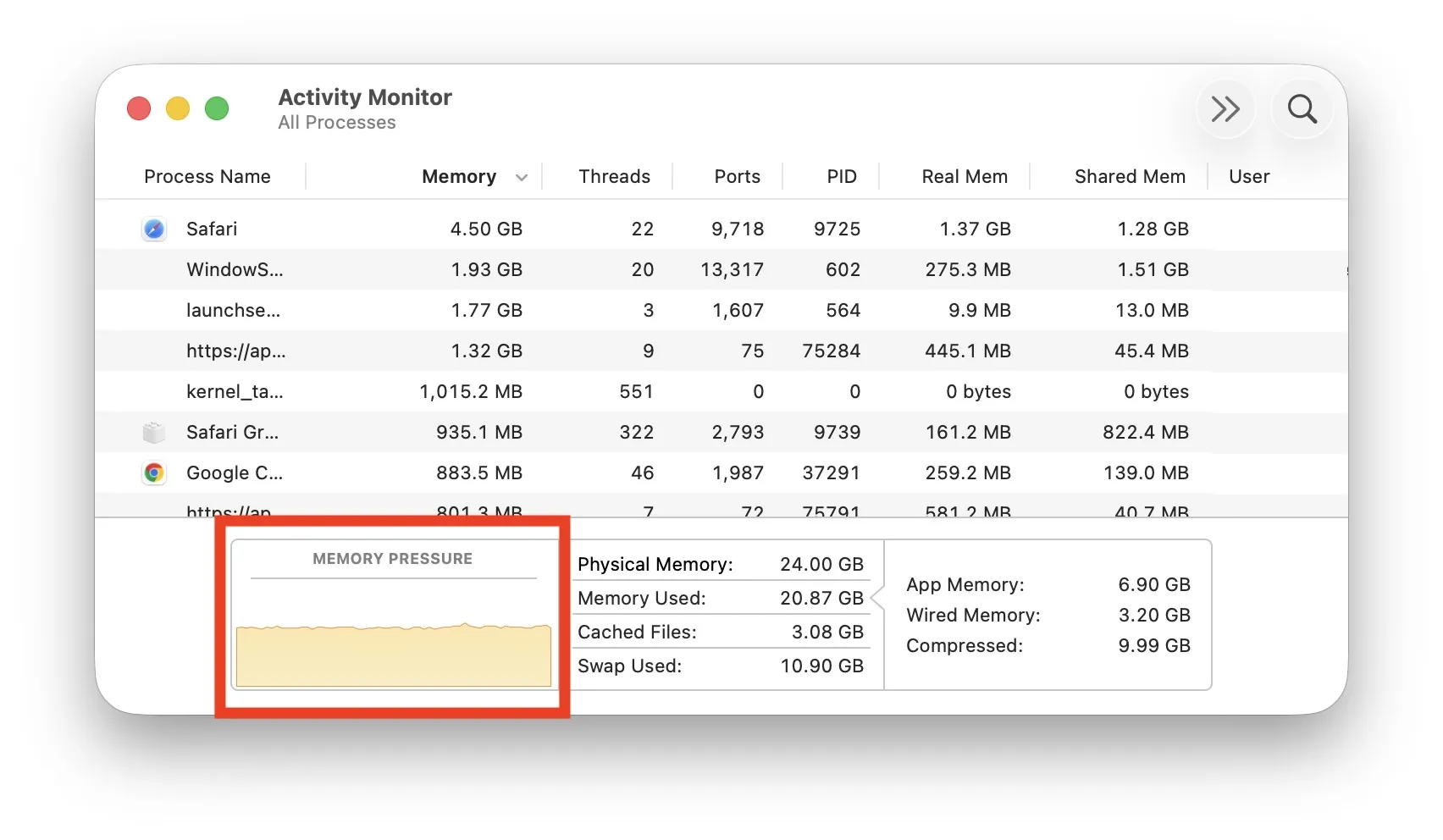Click the 1.77 GB memory value

(486, 310)
